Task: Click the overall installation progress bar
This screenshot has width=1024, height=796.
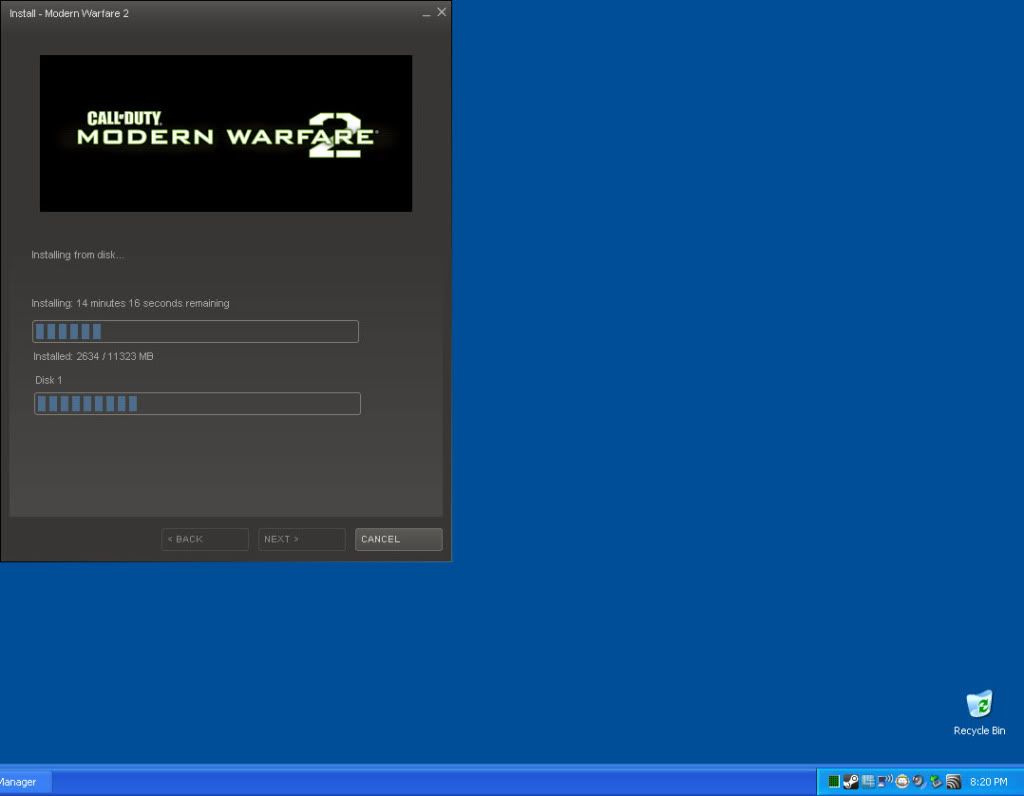Action: pyautogui.click(x=196, y=332)
